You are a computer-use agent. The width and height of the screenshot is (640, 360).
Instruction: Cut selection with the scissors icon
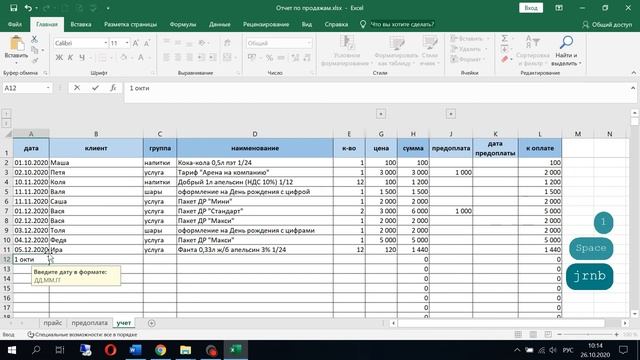(x=34, y=39)
